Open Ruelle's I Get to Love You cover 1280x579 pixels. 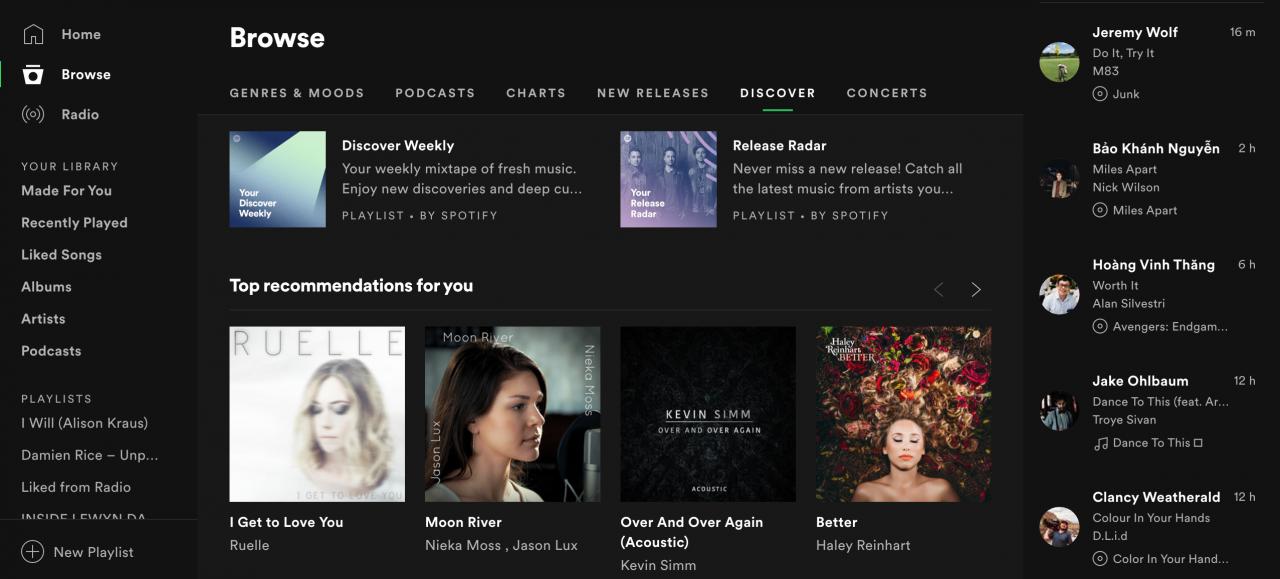coord(317,414)
